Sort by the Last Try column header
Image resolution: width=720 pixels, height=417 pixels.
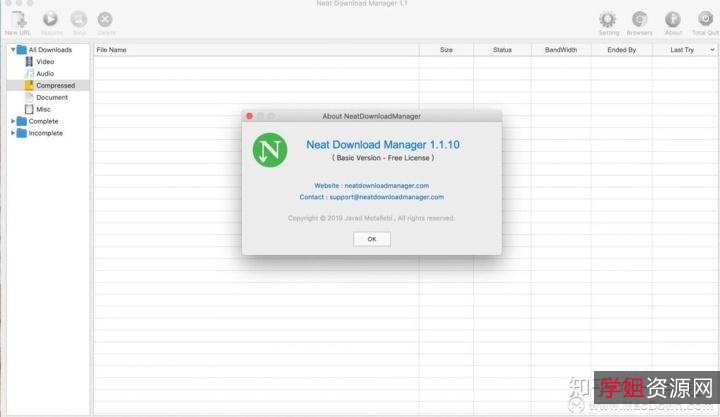coord(682,49)
